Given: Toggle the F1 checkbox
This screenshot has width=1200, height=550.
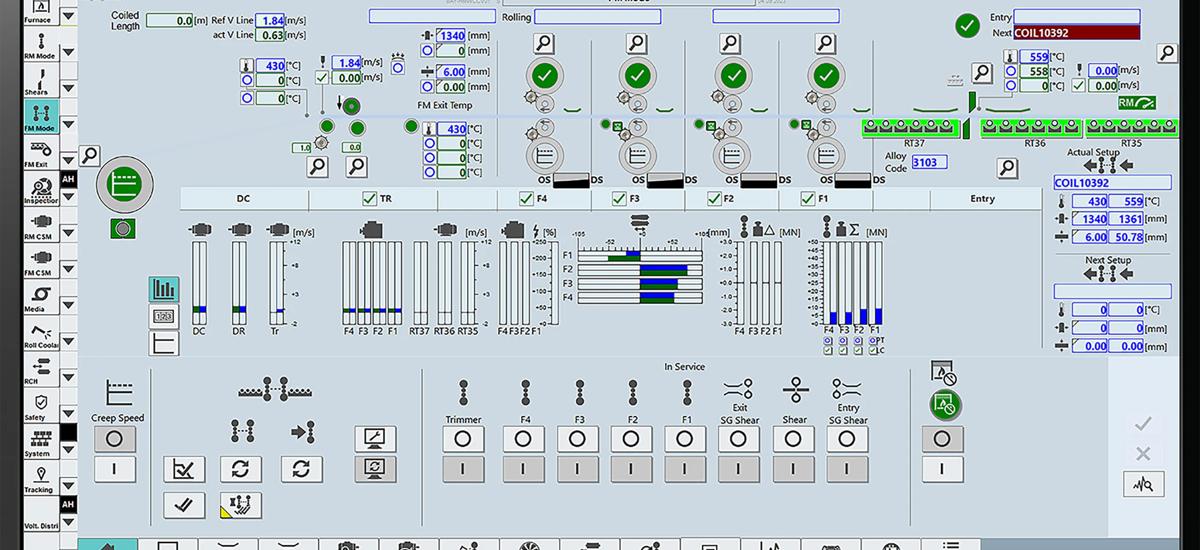Looking at the screenshot, I should click(x=808, y=198).
